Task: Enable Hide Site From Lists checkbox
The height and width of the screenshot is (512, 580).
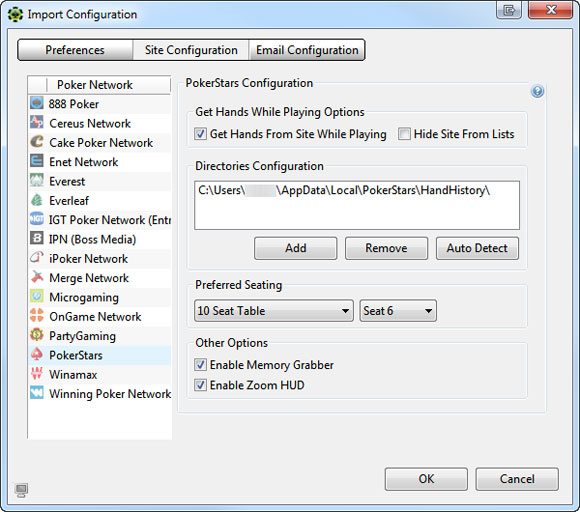Action: [x=404, y=134]
